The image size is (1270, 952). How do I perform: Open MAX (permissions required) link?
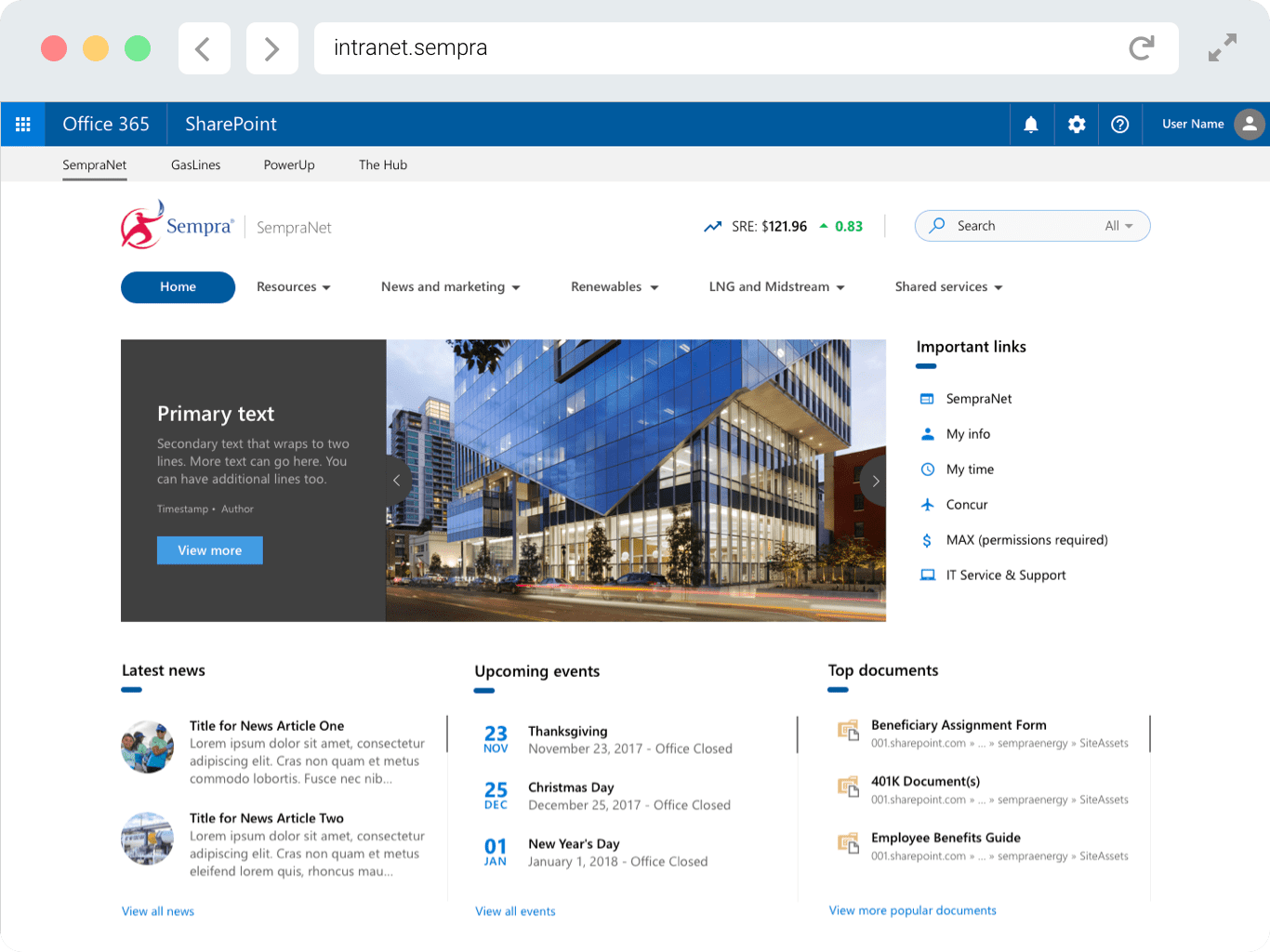[1027, 540]
